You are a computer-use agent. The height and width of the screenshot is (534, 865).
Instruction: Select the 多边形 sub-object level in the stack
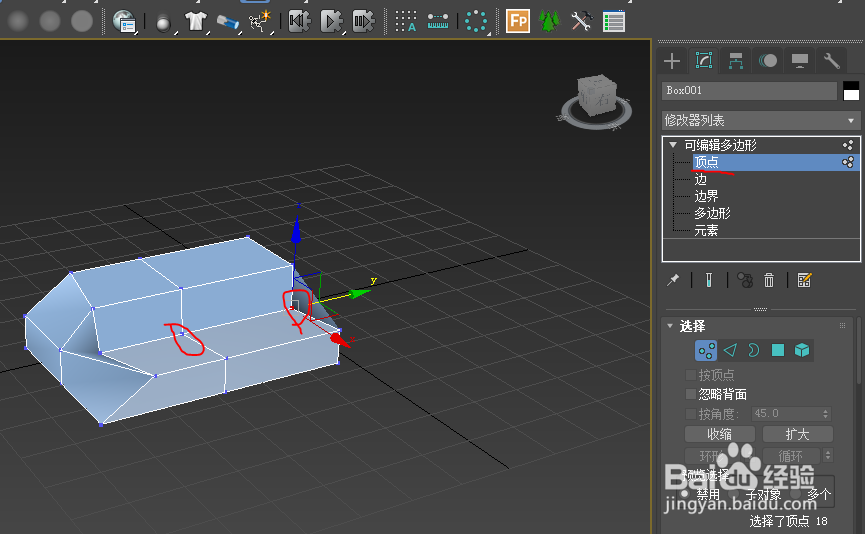pos(712,213)
